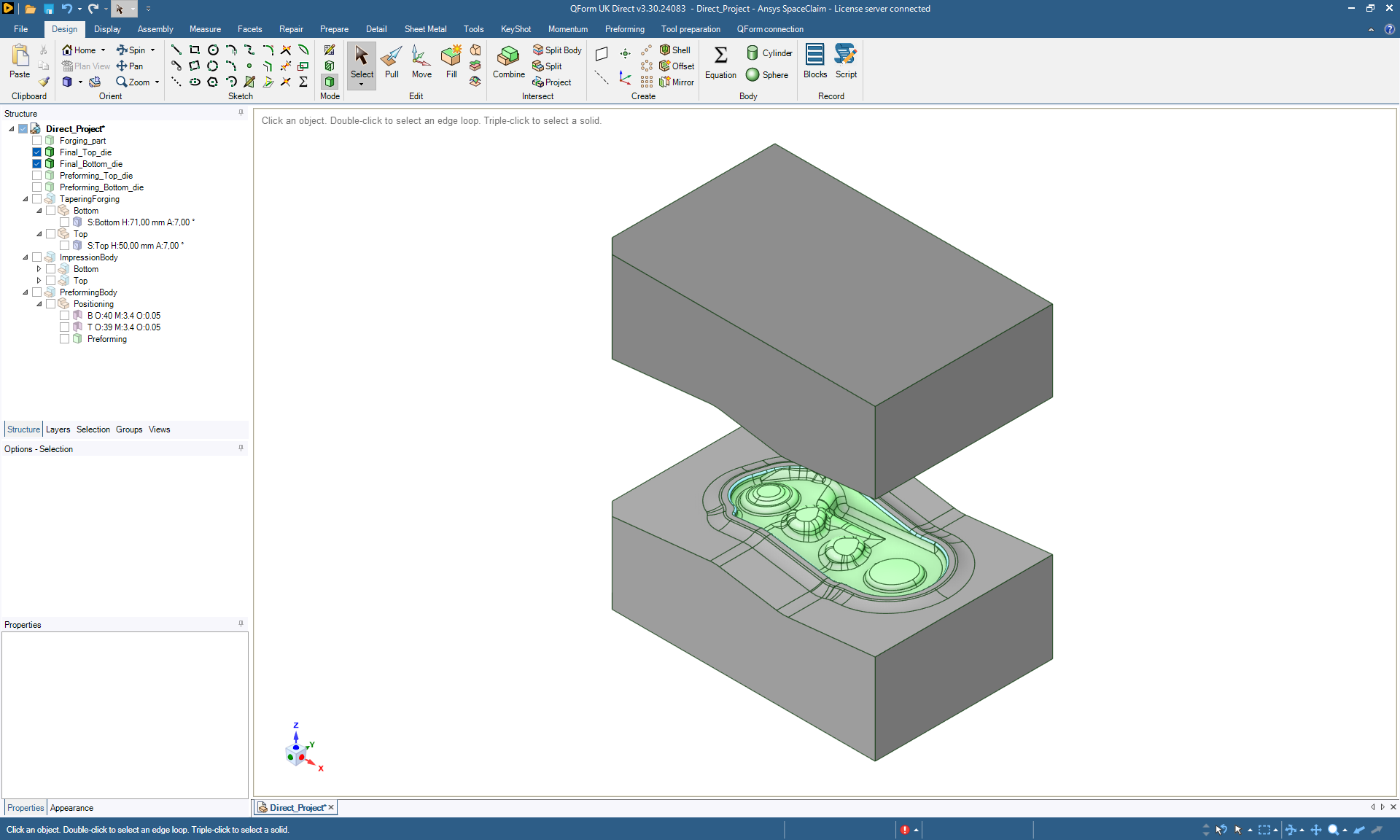Viewport: 1400px width, 840px height.
Task: Hide the Final_Top_die body
Action: pos(37,152)
